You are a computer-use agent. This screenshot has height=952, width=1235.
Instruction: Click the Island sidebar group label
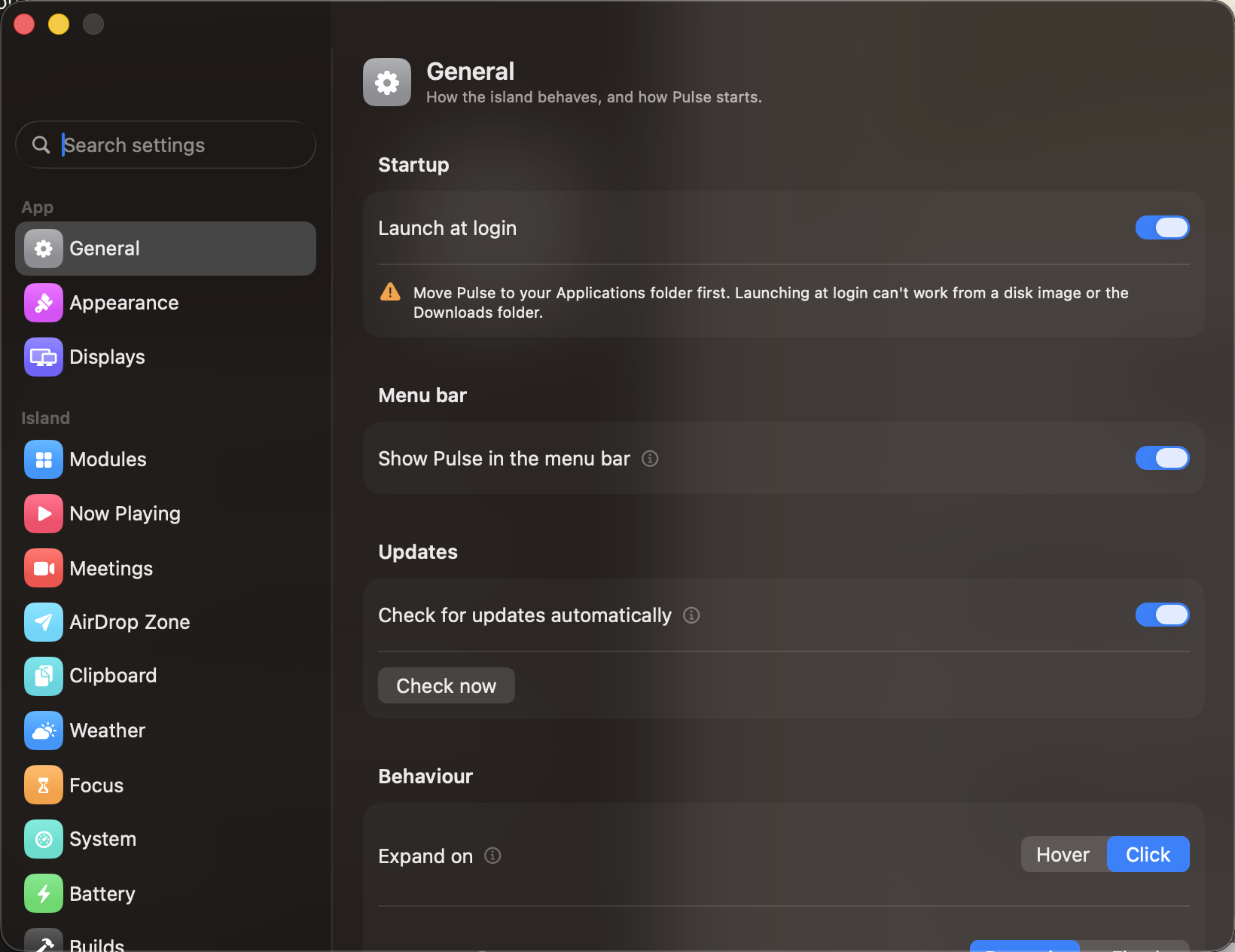coord(45,418)
